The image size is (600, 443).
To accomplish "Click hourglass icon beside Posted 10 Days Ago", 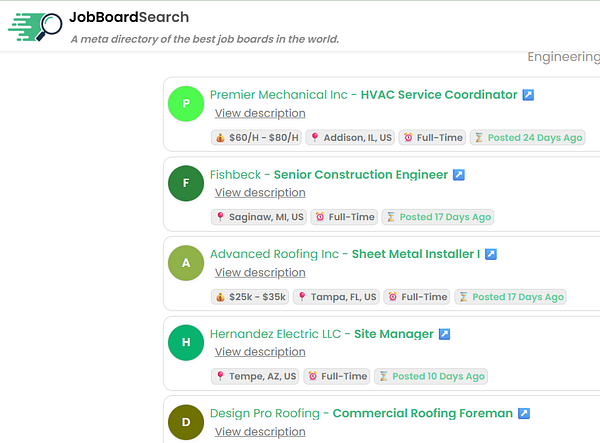I will click(383, 376).
